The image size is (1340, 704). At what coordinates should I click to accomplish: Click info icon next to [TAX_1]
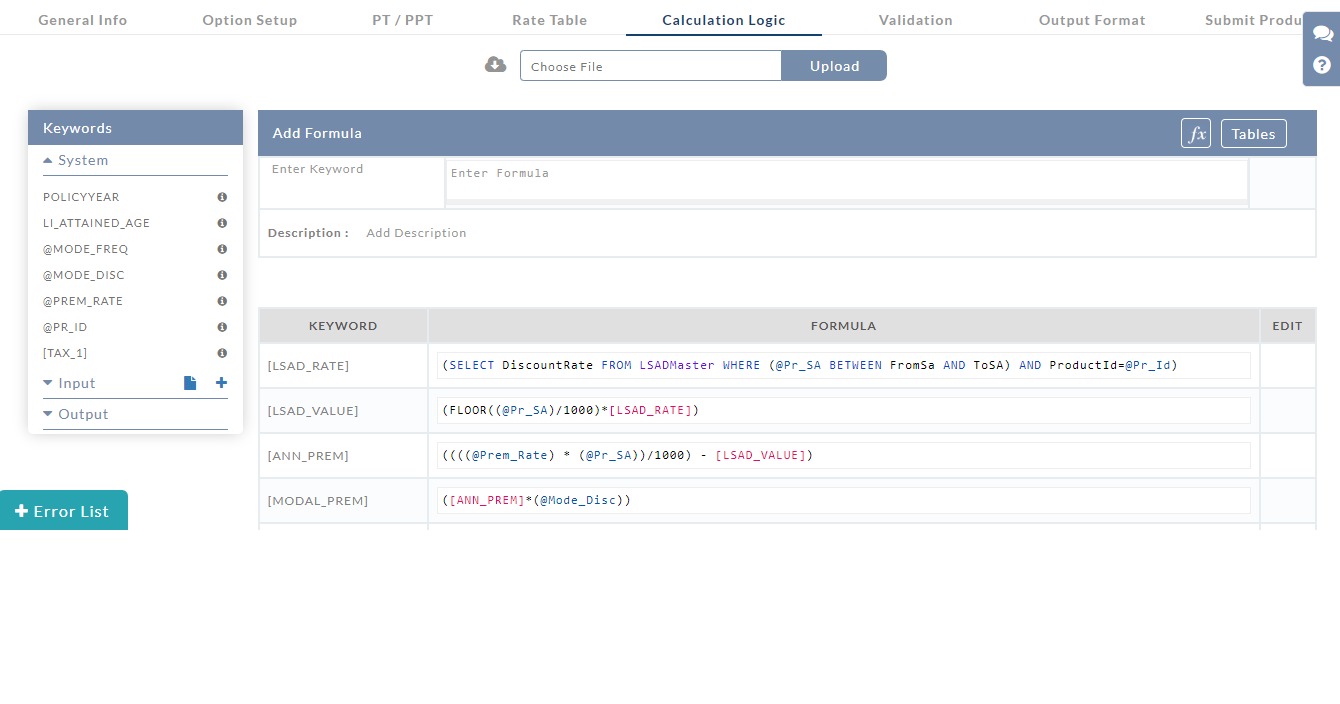[x=222, y=353]
